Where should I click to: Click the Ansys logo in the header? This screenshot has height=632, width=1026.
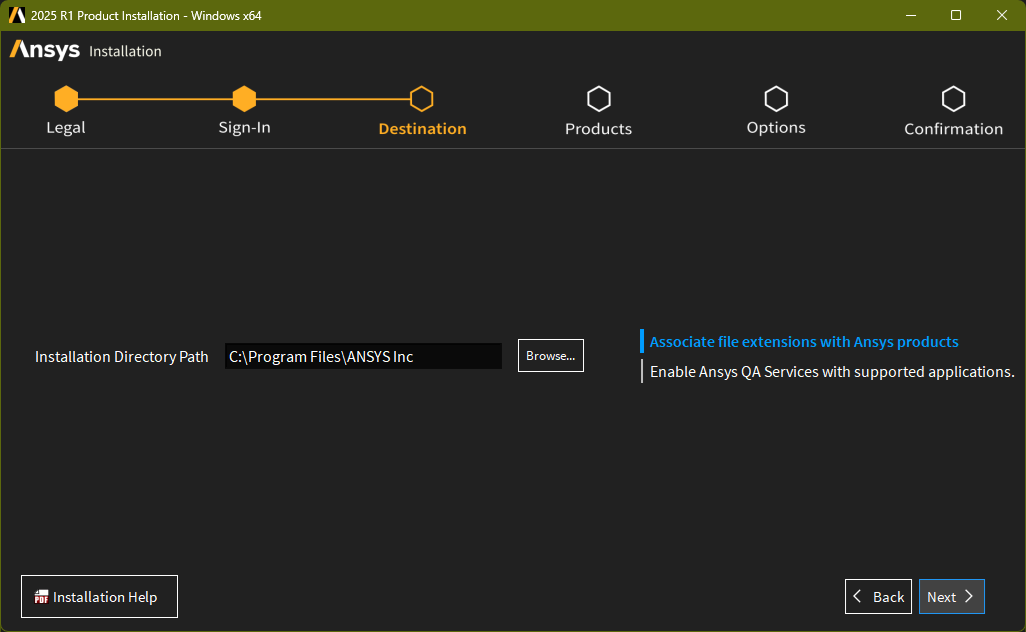45,50
